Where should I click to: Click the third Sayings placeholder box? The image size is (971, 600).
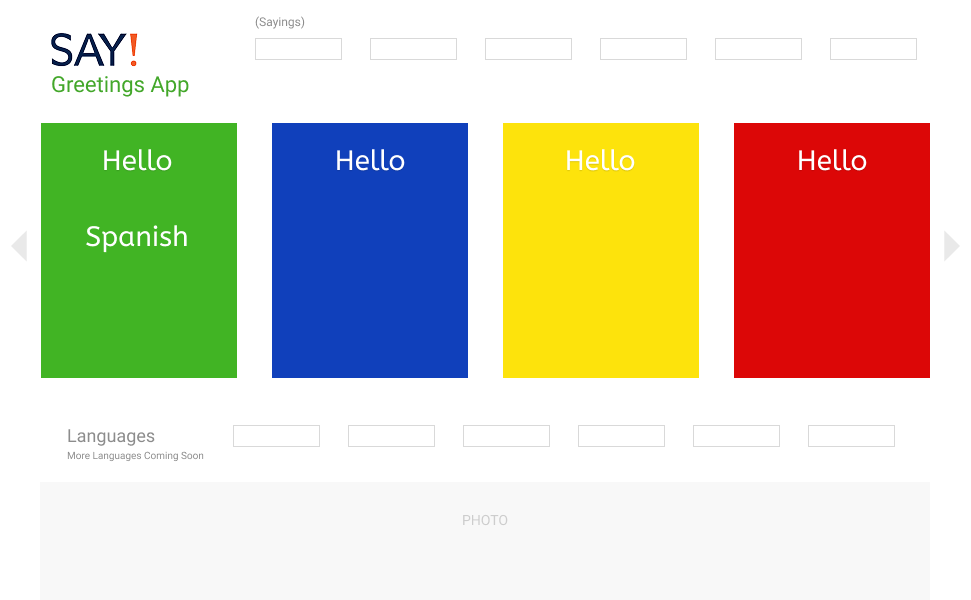[x=528, y=49]
